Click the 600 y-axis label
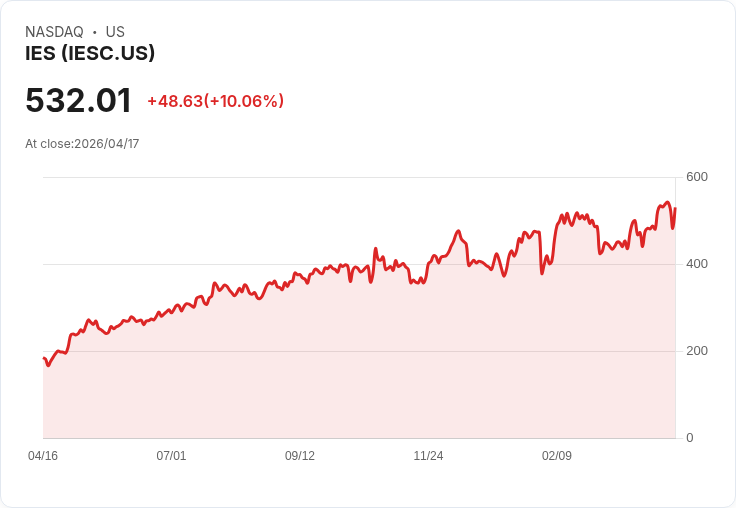 (696, 177)
